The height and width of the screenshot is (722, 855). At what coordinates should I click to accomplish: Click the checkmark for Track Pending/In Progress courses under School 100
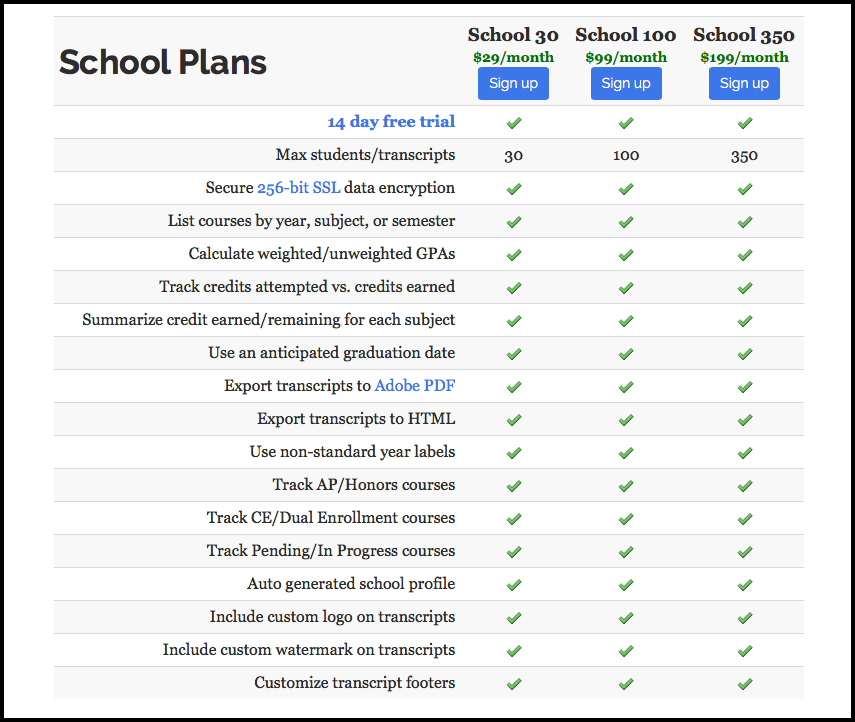click(626, 551)
